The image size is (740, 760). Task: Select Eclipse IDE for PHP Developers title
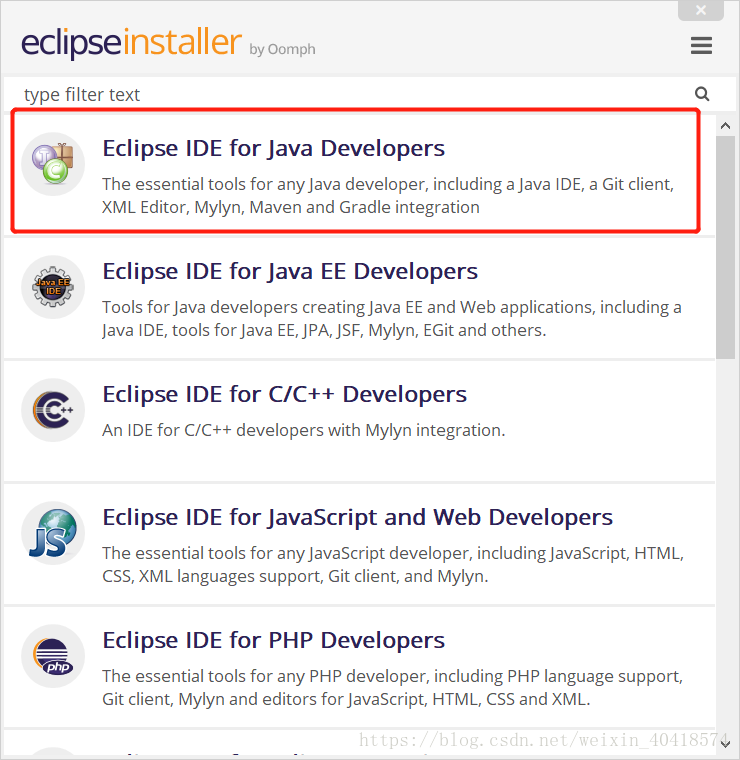(273, 641)
